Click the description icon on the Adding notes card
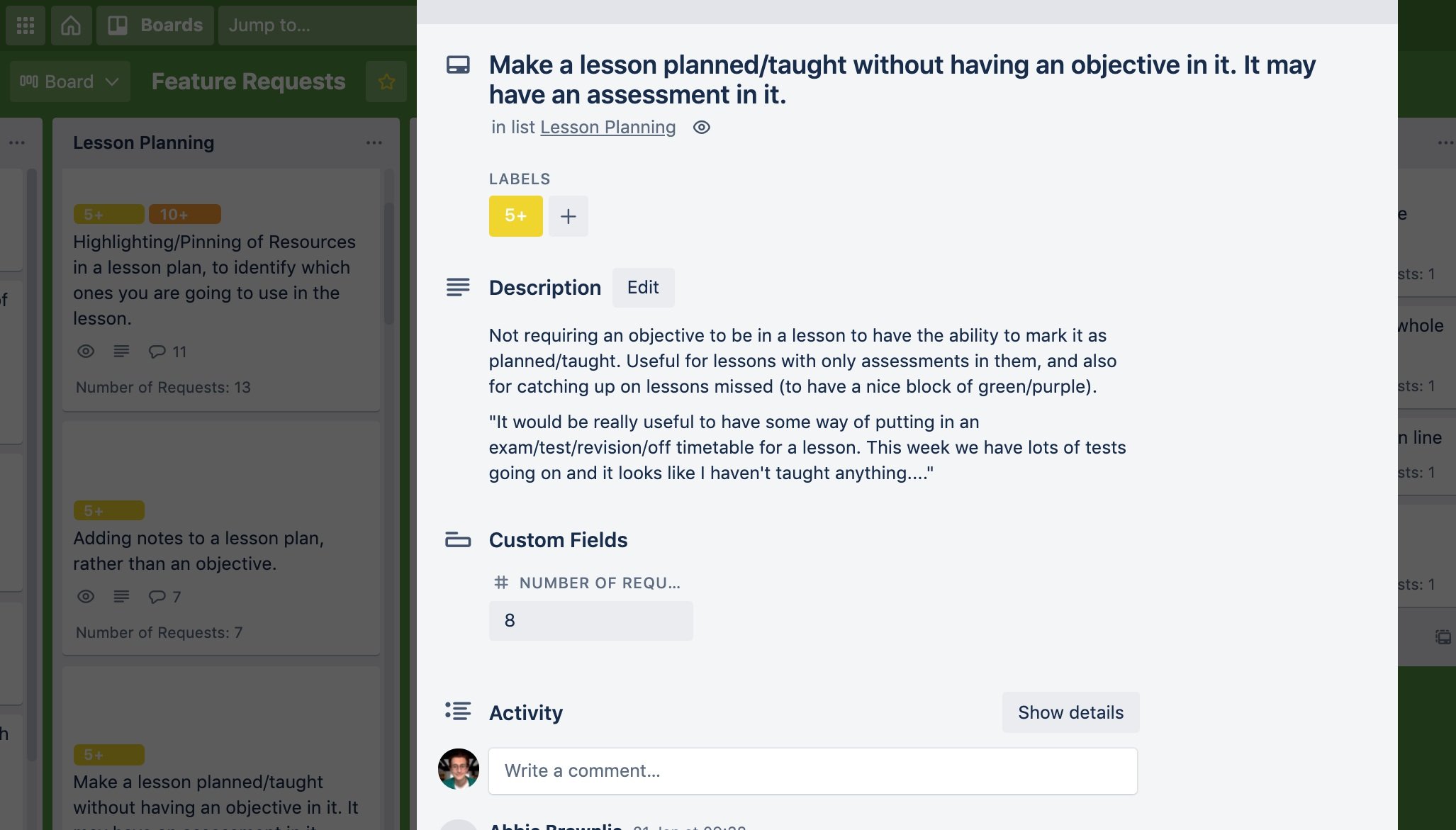The width and height of the screenshot is (1456, 830). pyautogui.click(x=122, y=597)
